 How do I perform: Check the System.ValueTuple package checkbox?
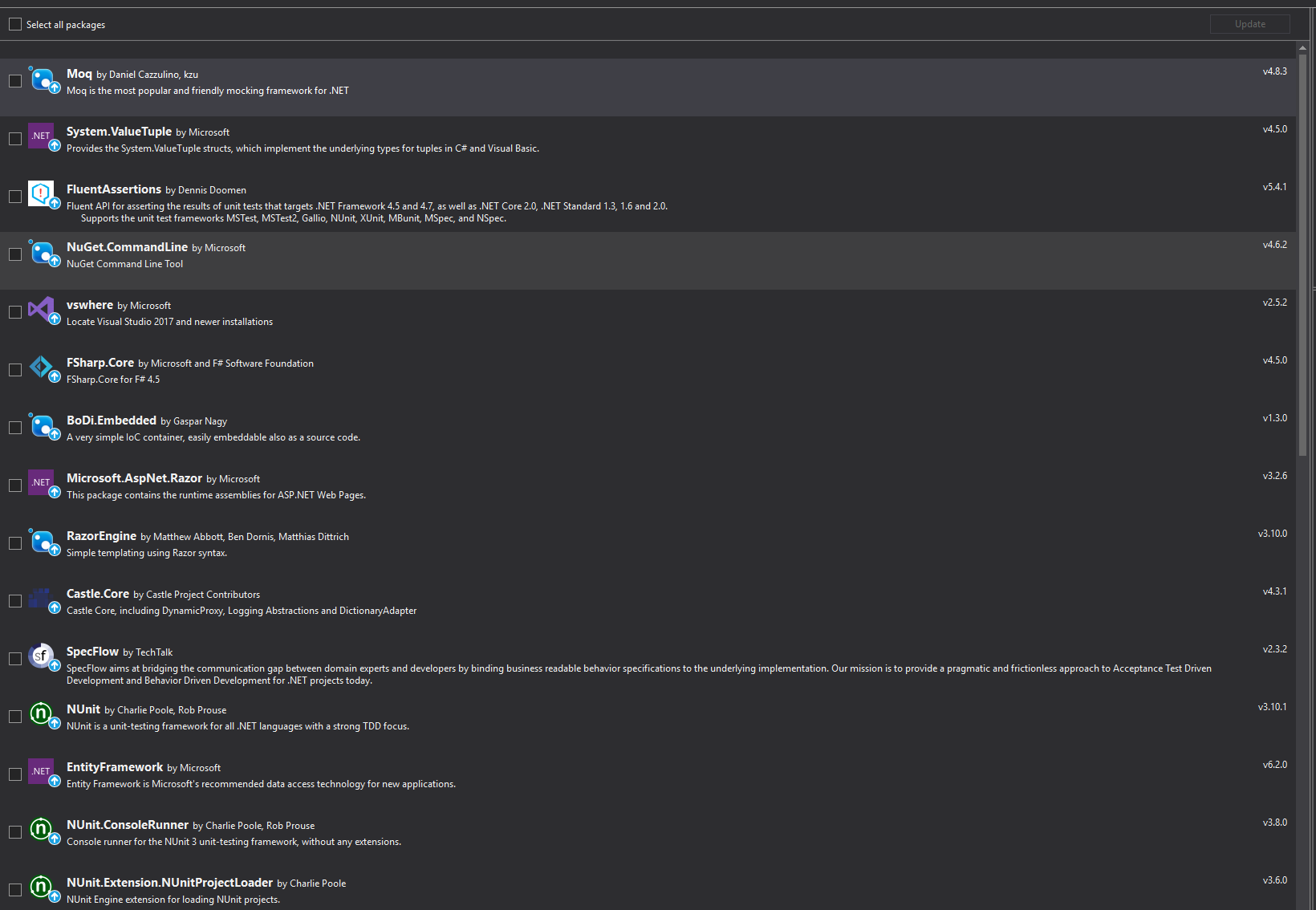[15, 139]
